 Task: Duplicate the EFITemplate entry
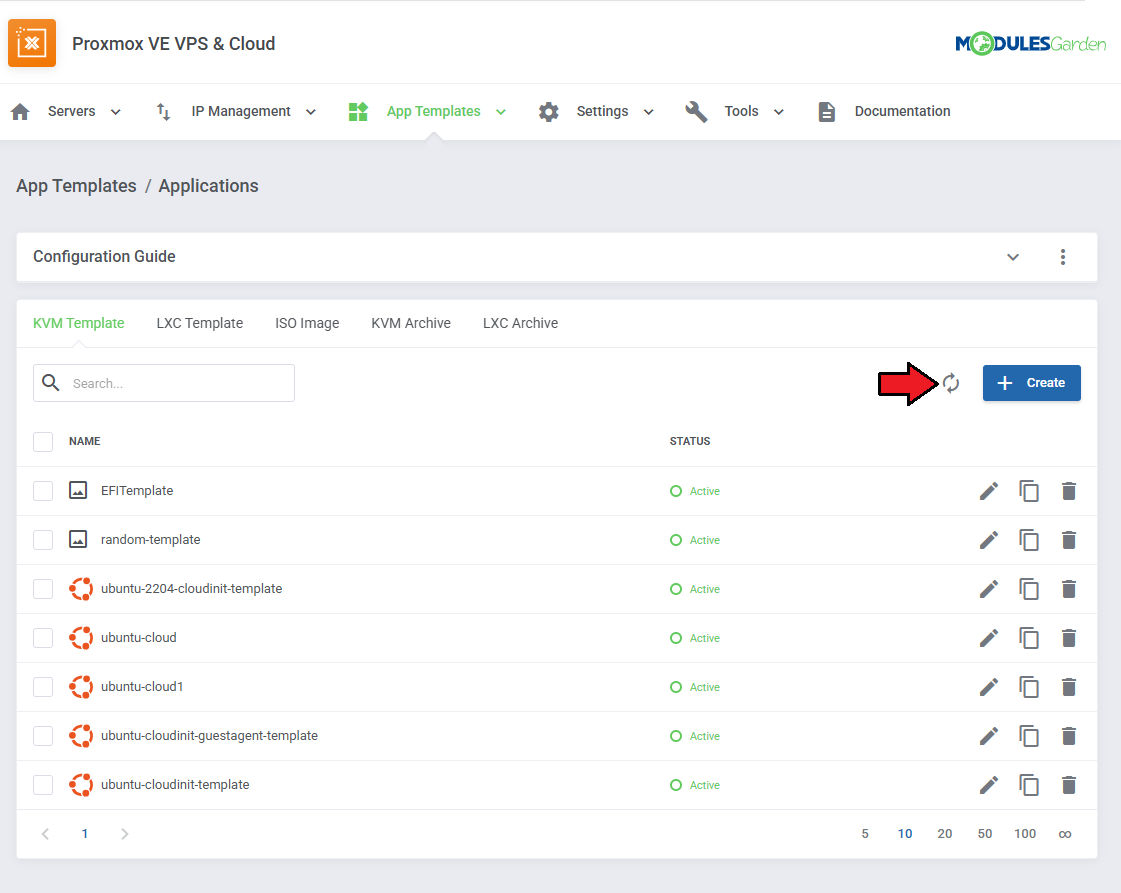[1029, 491]
